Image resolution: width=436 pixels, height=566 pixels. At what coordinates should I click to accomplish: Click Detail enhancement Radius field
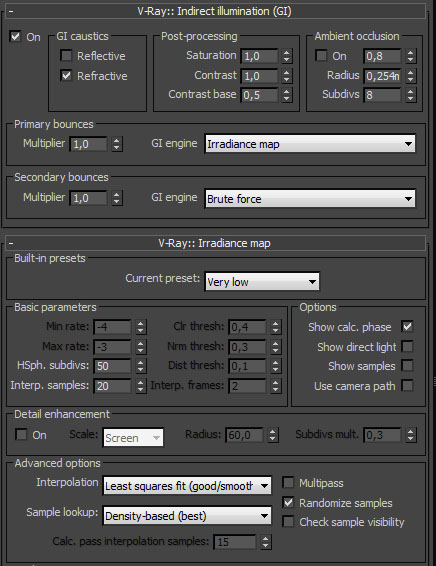(245, 435)
